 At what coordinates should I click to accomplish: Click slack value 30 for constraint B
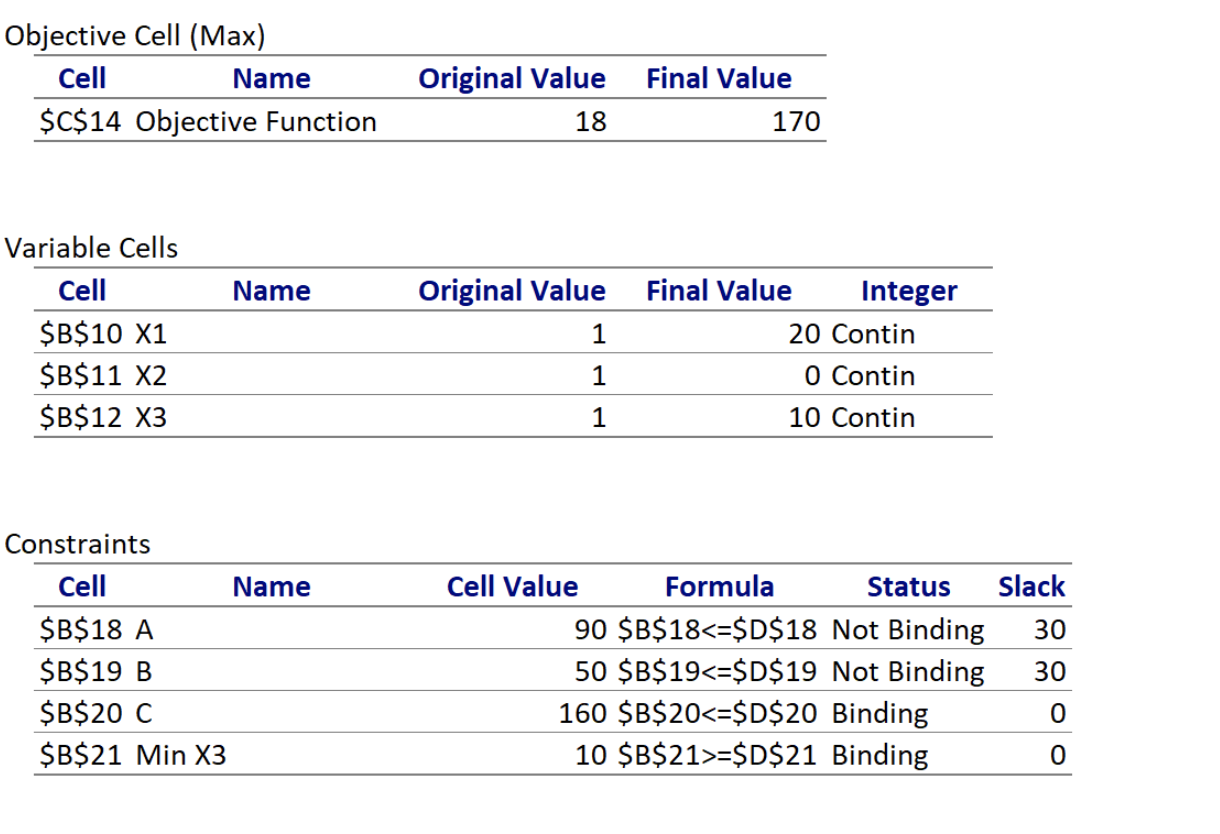[x=1050, y=671]
